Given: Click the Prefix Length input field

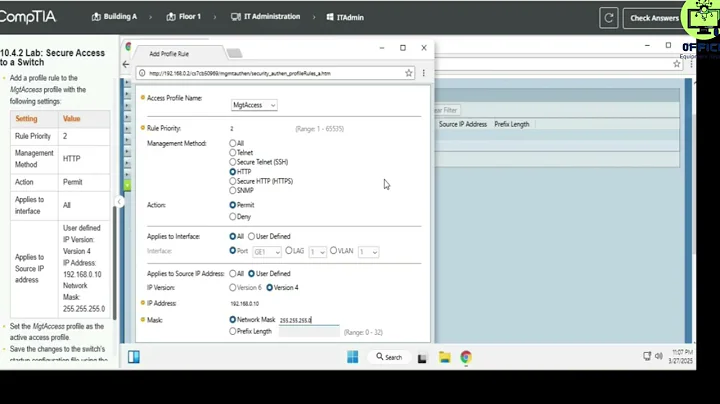Looking at the screenshot, I should coord(309,332).
